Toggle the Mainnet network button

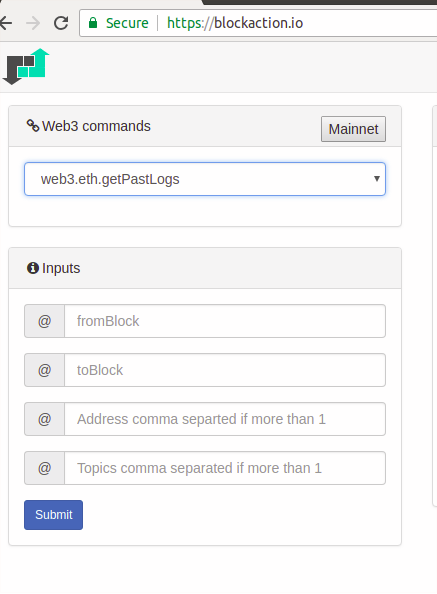[x=353, y=129]
